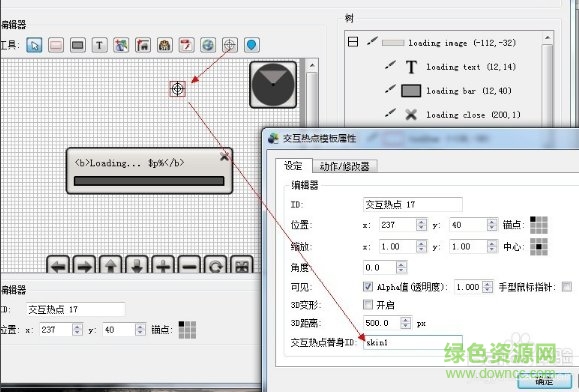Click the Alpha值 field 1.000
Screen dimensions: 579x392
point(468,287)
